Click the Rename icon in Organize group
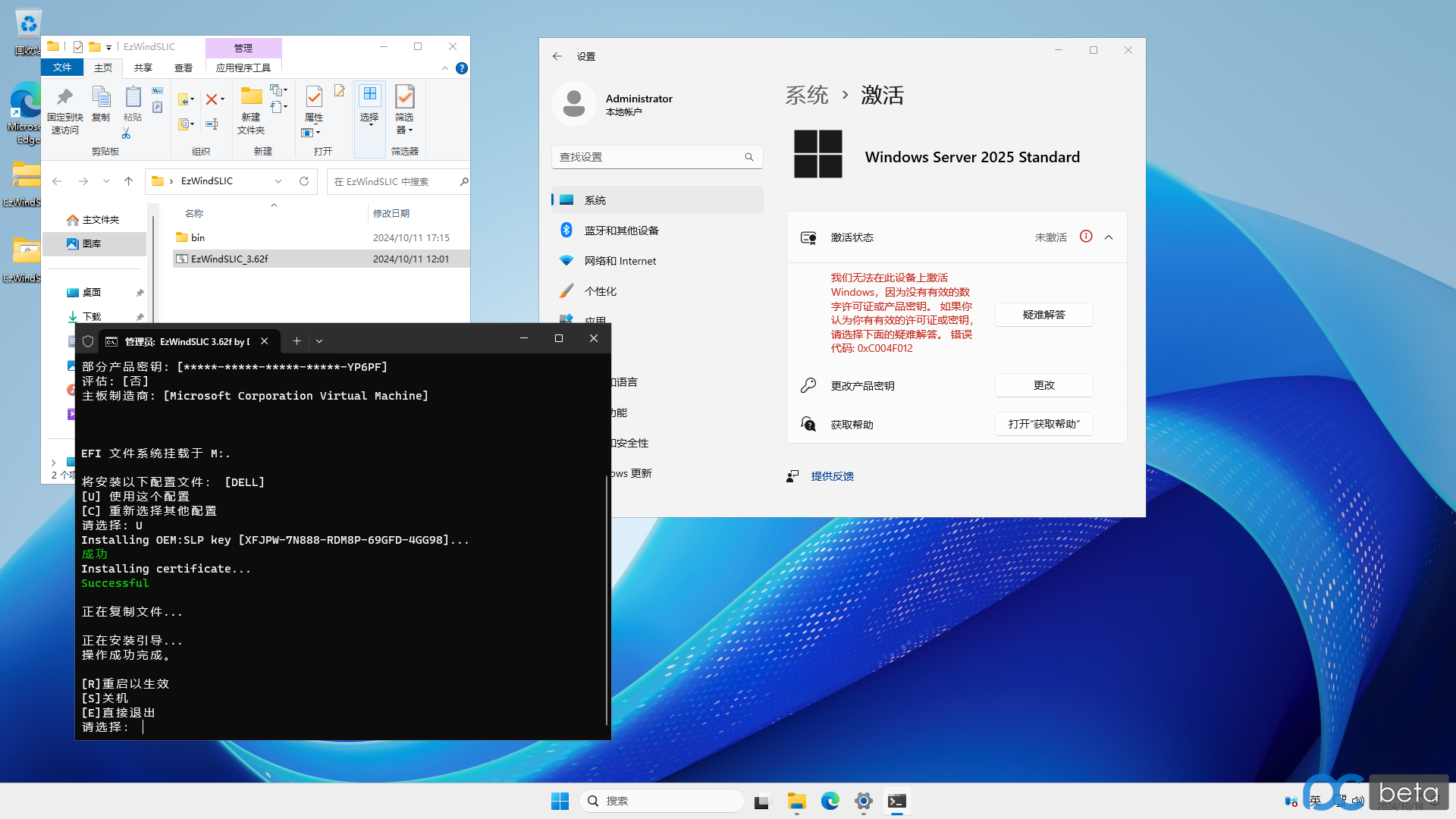Screen dimensions: 1456x819 click(212, 124)
